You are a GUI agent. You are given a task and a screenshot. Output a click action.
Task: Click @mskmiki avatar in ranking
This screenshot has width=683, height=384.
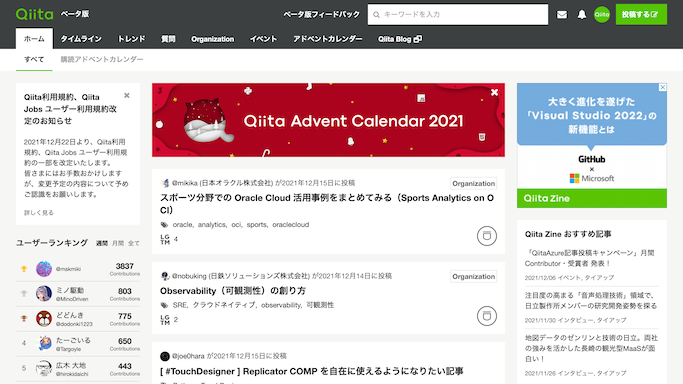point(44,269)
